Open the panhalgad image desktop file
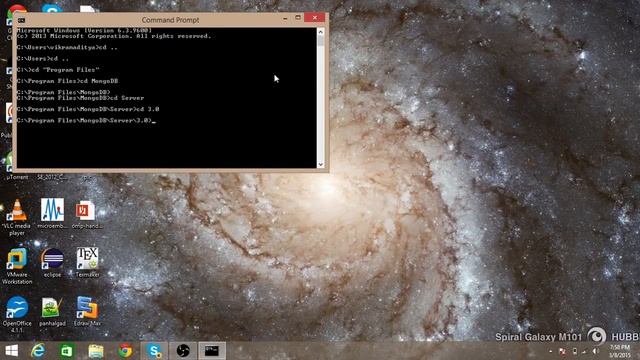The width and height of the screenshot is (640, 360). [x=52, y=311]
